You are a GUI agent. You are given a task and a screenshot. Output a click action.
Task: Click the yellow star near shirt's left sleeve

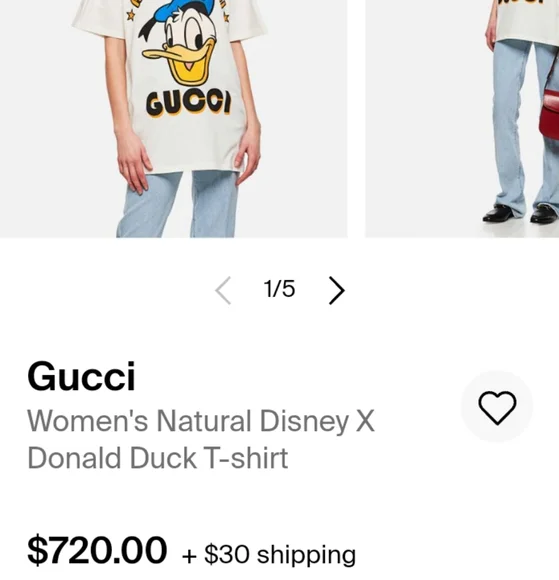point(130,16)
